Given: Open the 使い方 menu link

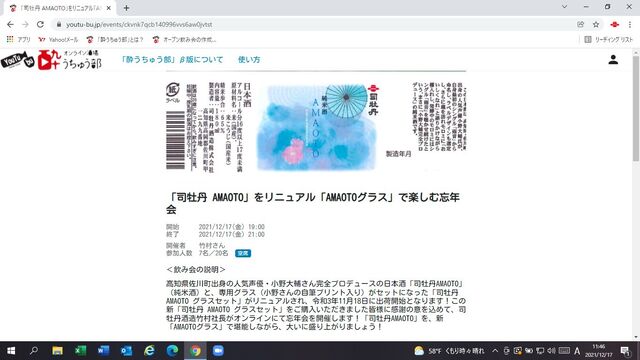Looking at the screenshot, I should tap(249, 60).
